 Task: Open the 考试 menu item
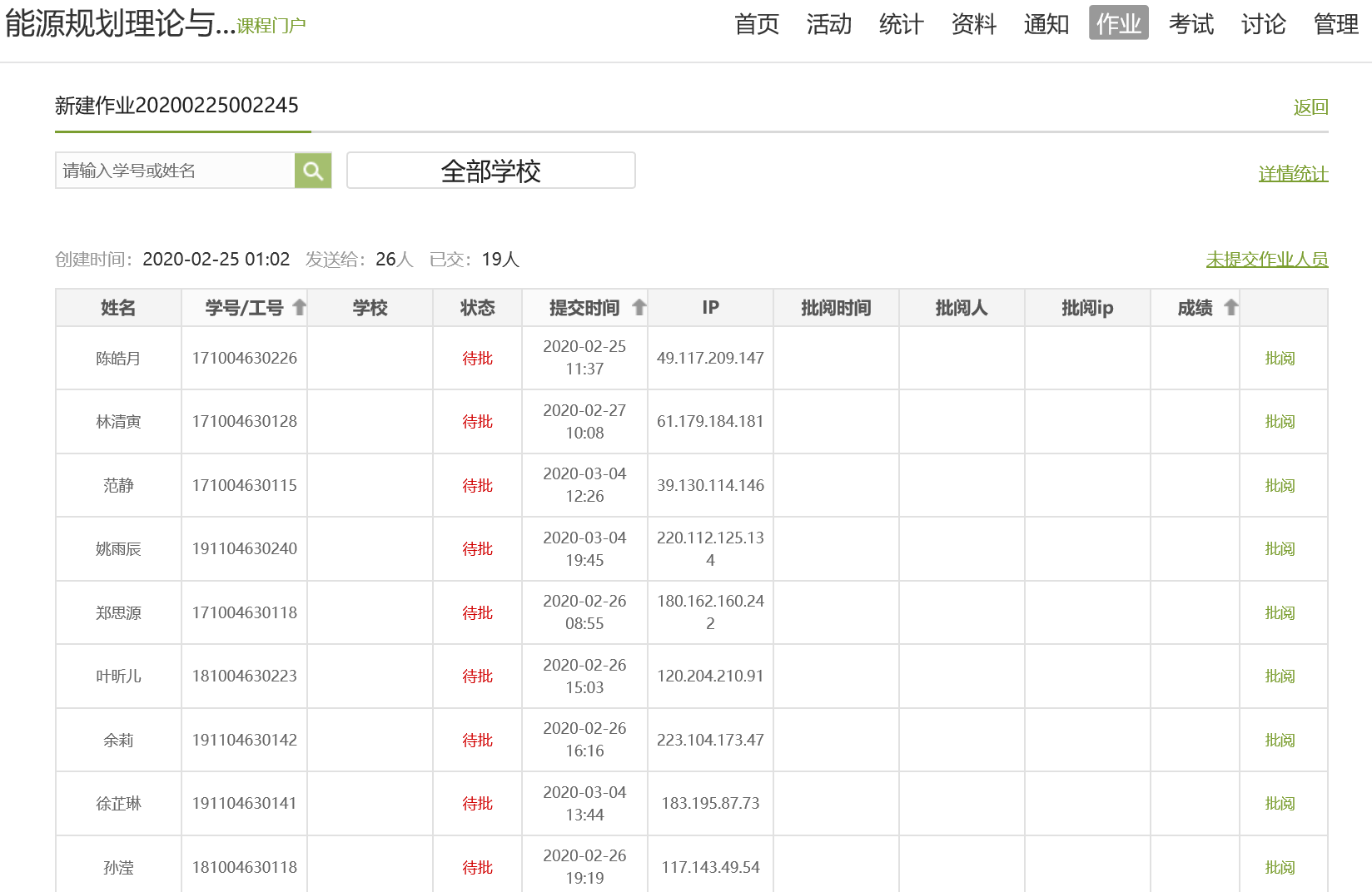1191,24
